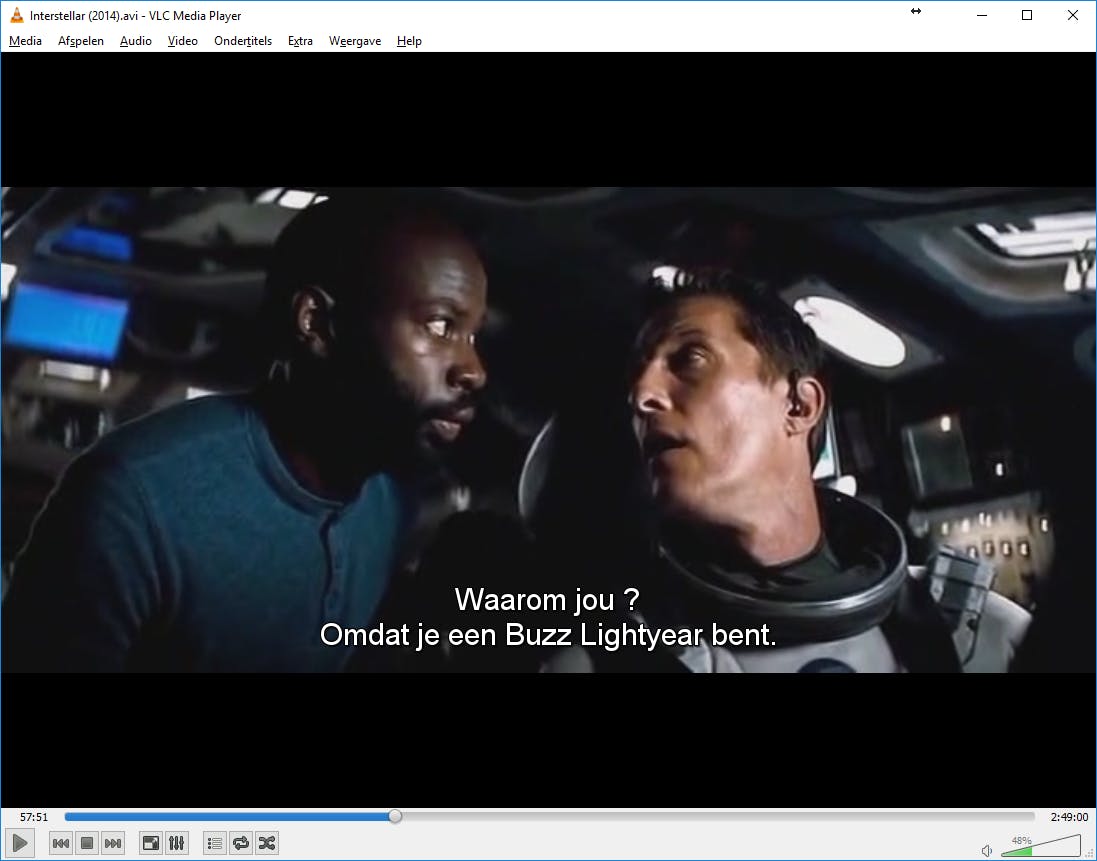Toggle fullscreen video mode icon
The image size is (1097, 861).
[x=150, y=844]
